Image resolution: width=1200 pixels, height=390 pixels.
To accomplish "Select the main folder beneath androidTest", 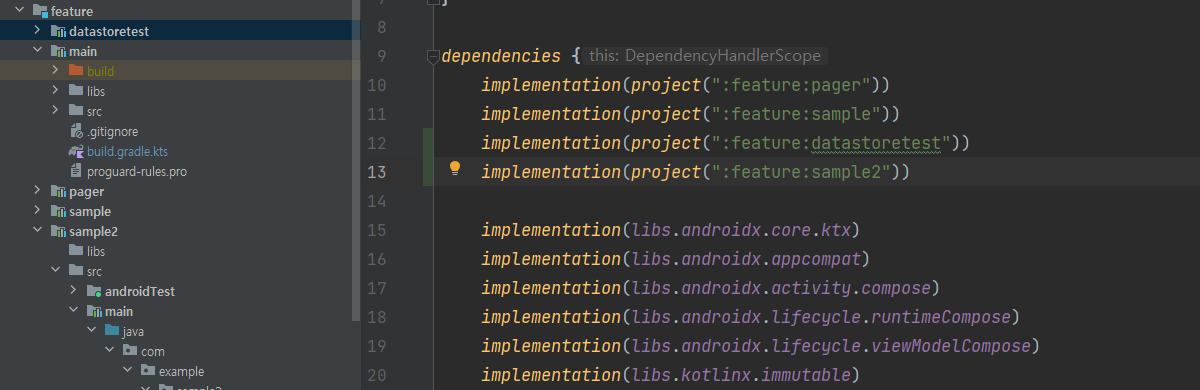I will (x=119, y=311).
